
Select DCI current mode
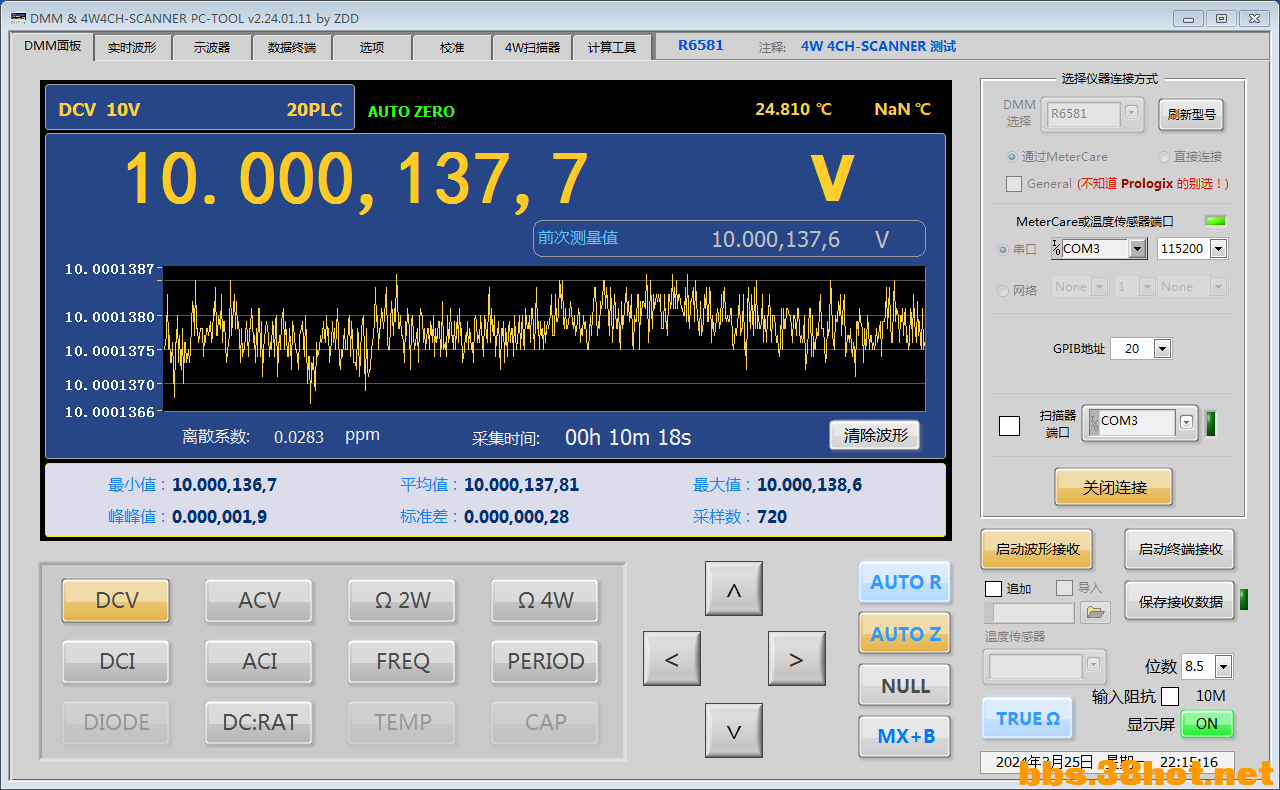116,661
